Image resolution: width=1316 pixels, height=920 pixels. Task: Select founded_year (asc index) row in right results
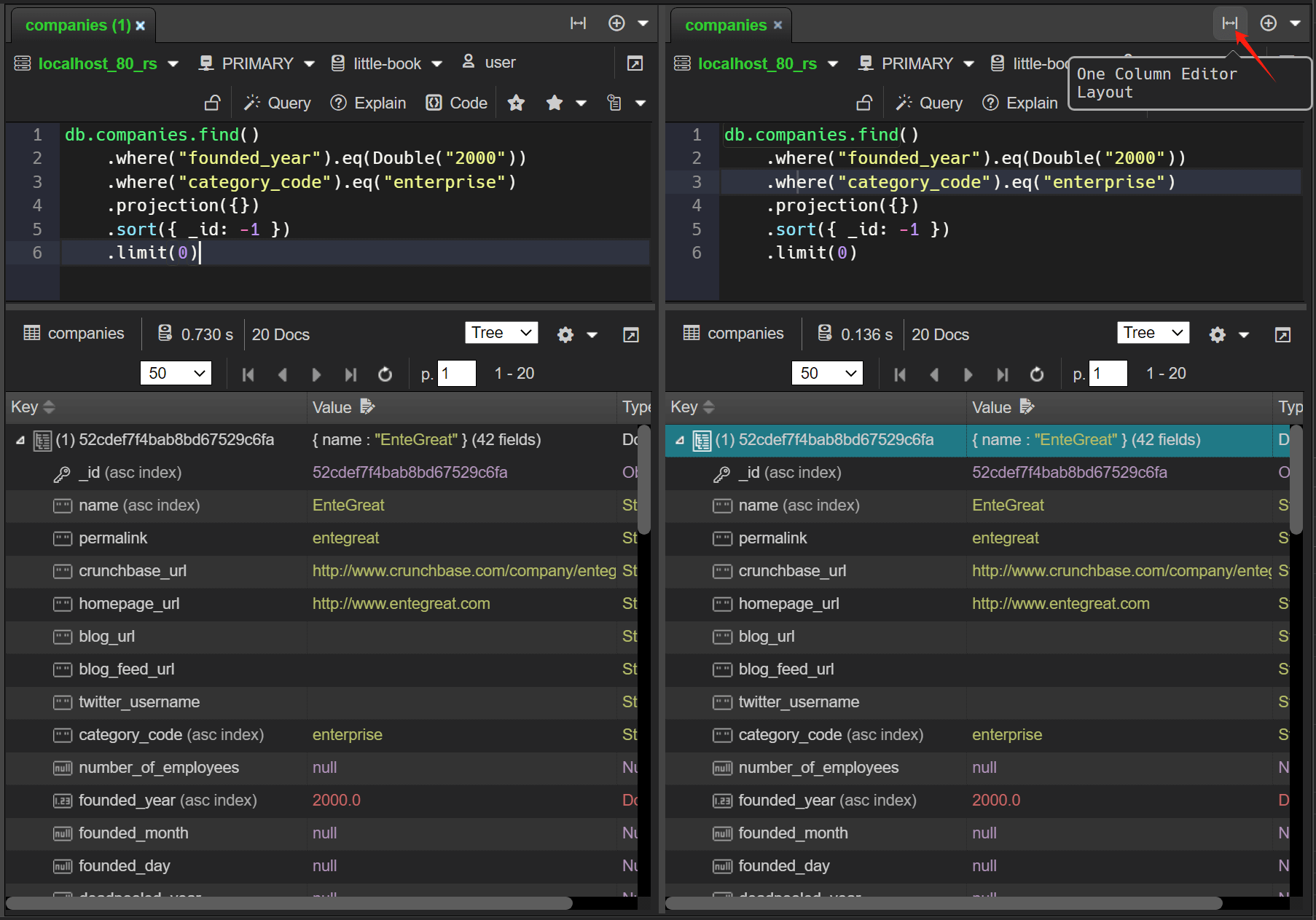(977, 801)
